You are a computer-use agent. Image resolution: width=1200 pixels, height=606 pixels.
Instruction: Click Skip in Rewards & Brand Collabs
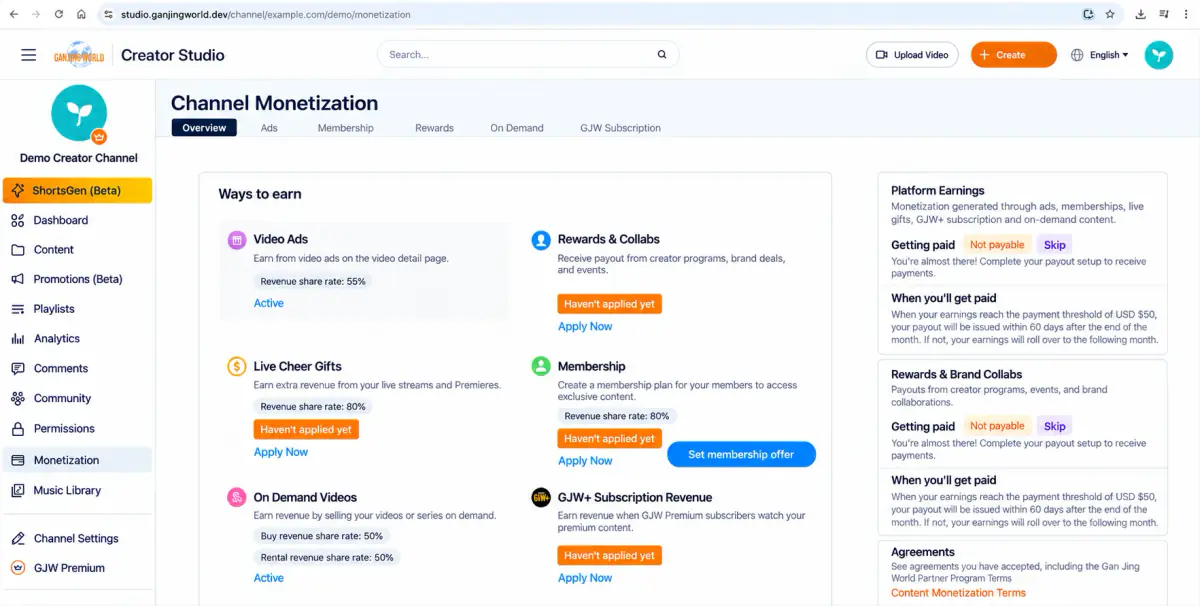click(x=1055, y=426)
